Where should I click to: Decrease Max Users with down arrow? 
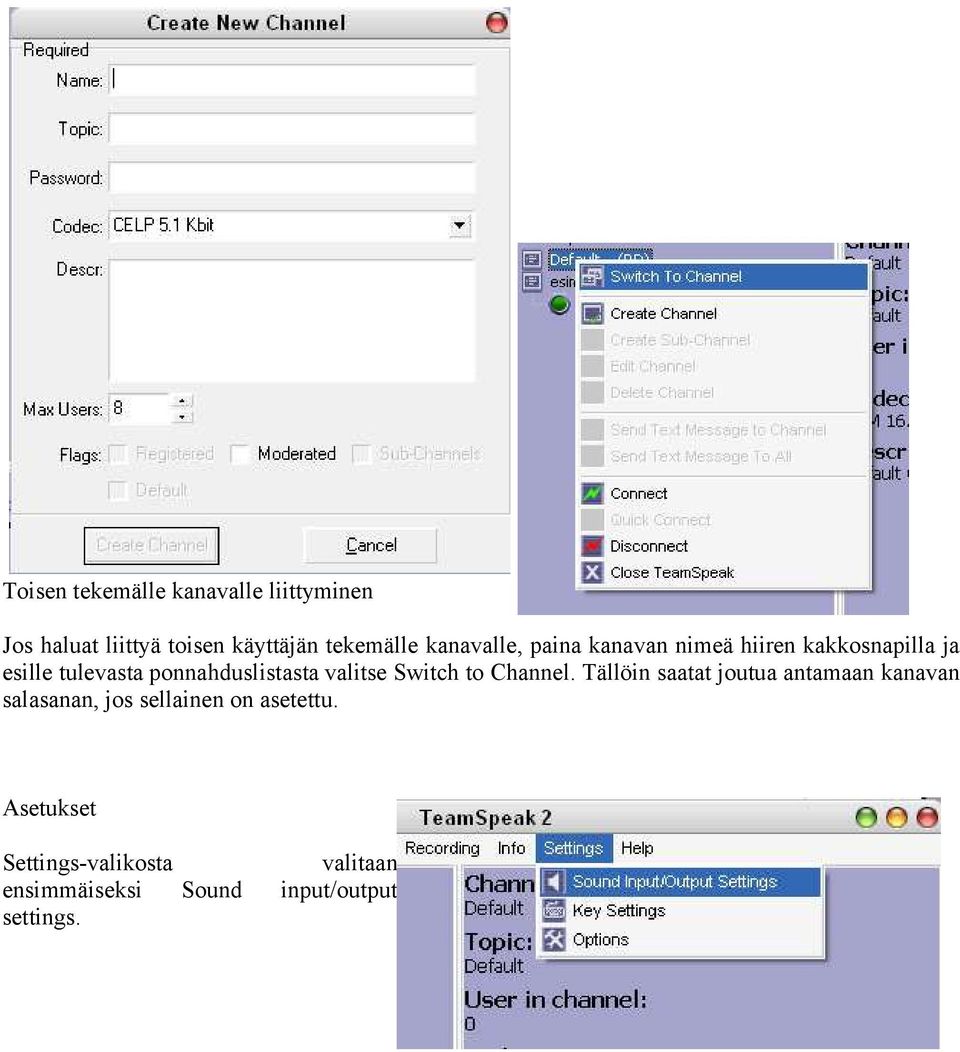(x=182, y=417)
